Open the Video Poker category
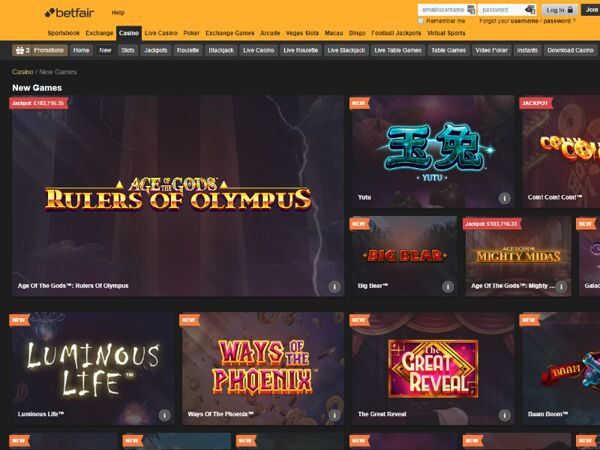 491,49
